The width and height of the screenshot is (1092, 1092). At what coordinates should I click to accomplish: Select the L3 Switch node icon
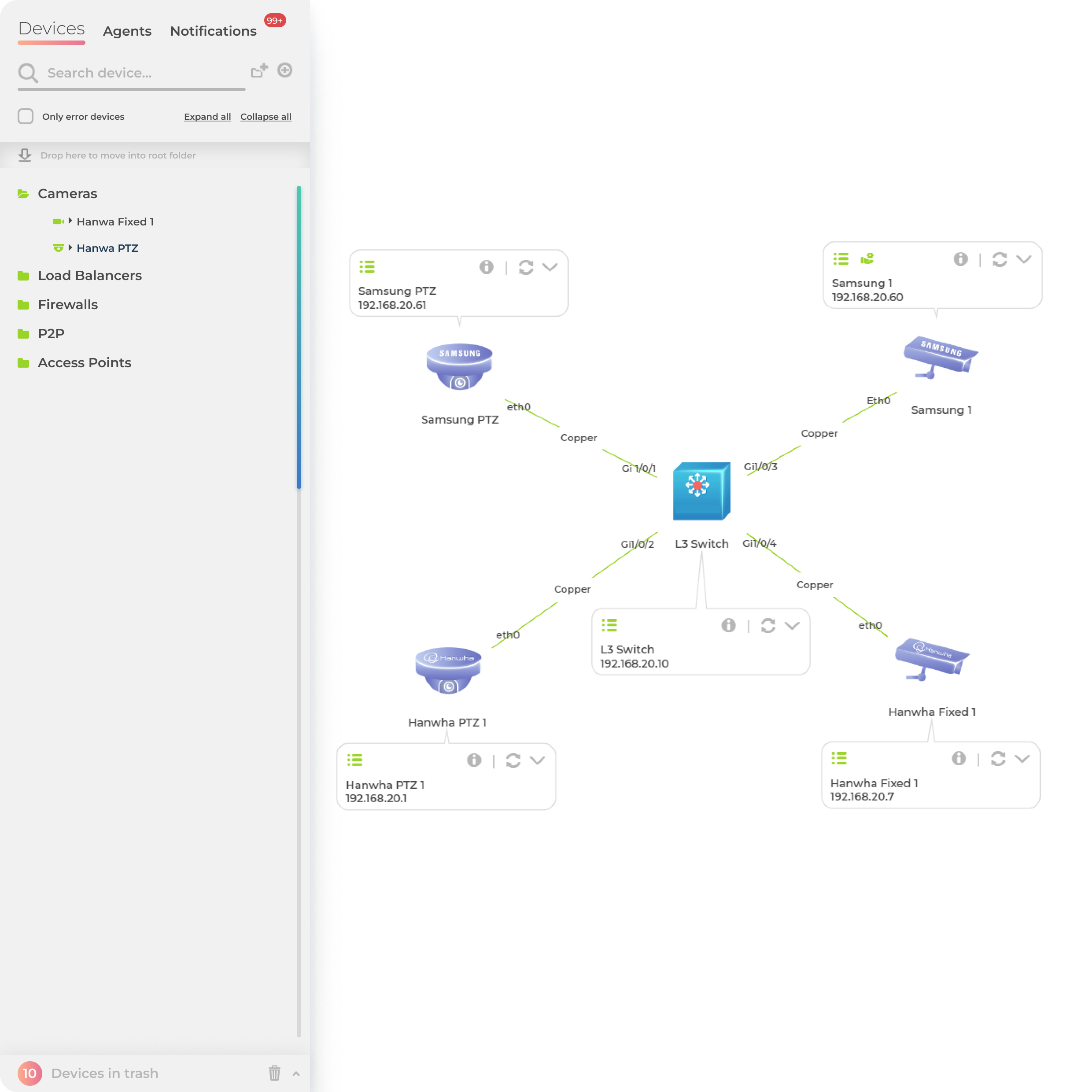click(x=701, y=491)
